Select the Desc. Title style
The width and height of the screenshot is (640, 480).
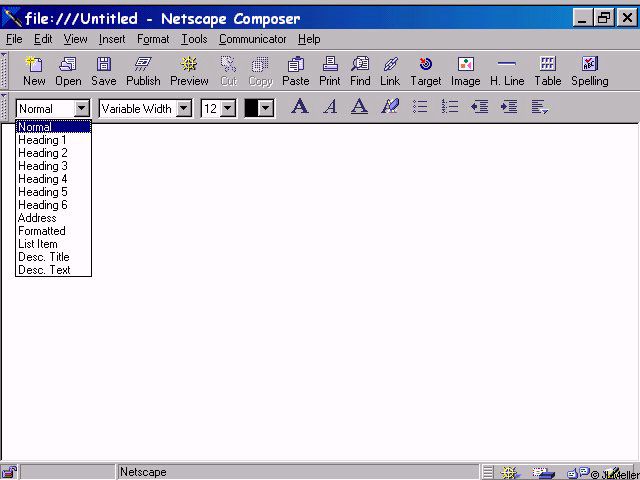pos(53,257)
